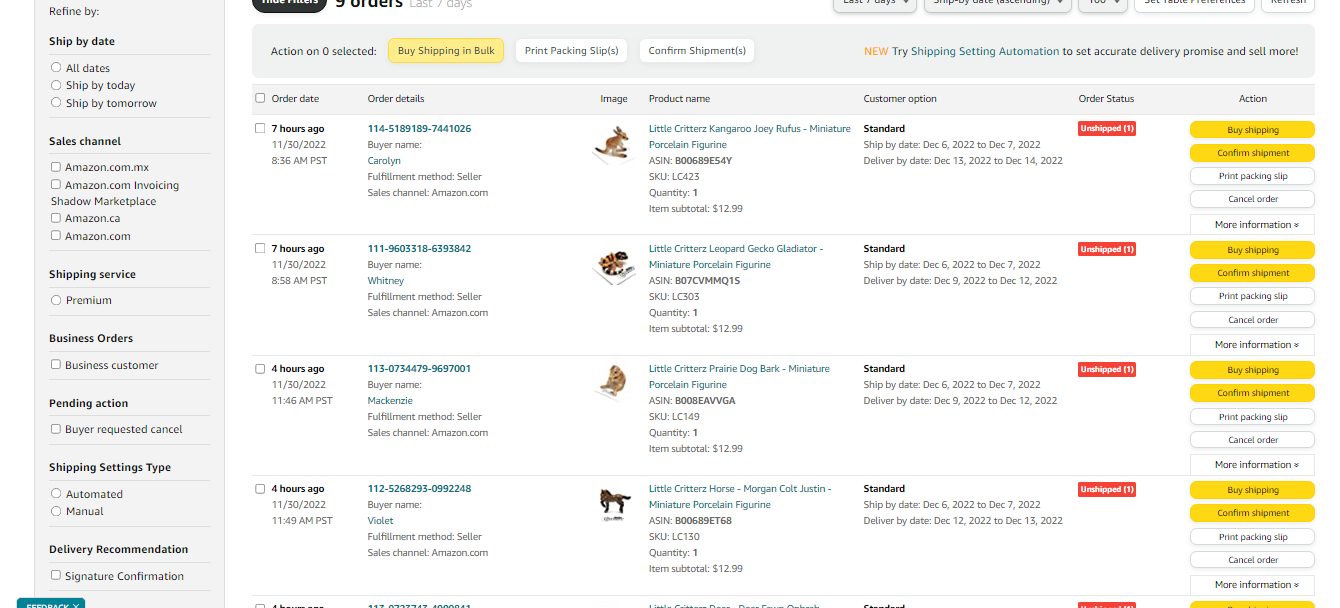Image resolution: width=1340 pixels, height=608 pixels.
Task: Check the Buyer requested cancel filter
Action: (56, 429)
